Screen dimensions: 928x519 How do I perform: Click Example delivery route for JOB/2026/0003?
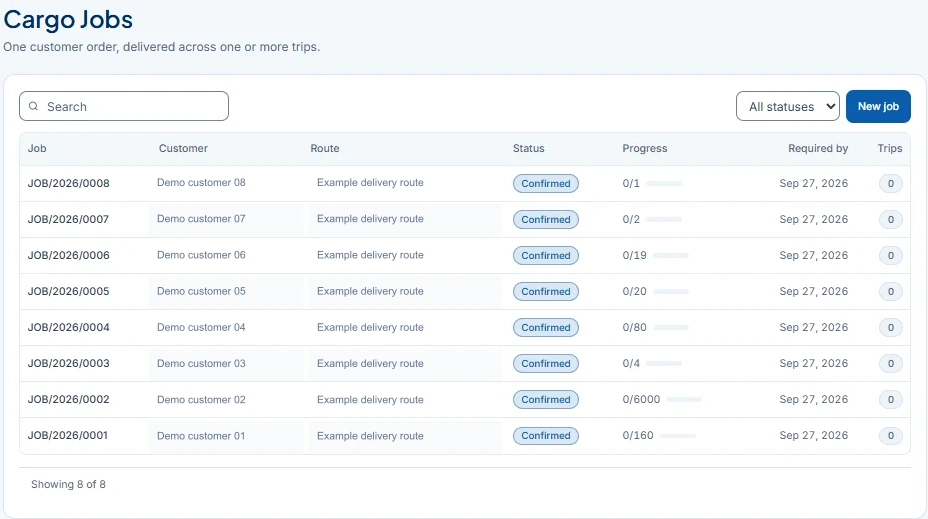click(370, 363)
